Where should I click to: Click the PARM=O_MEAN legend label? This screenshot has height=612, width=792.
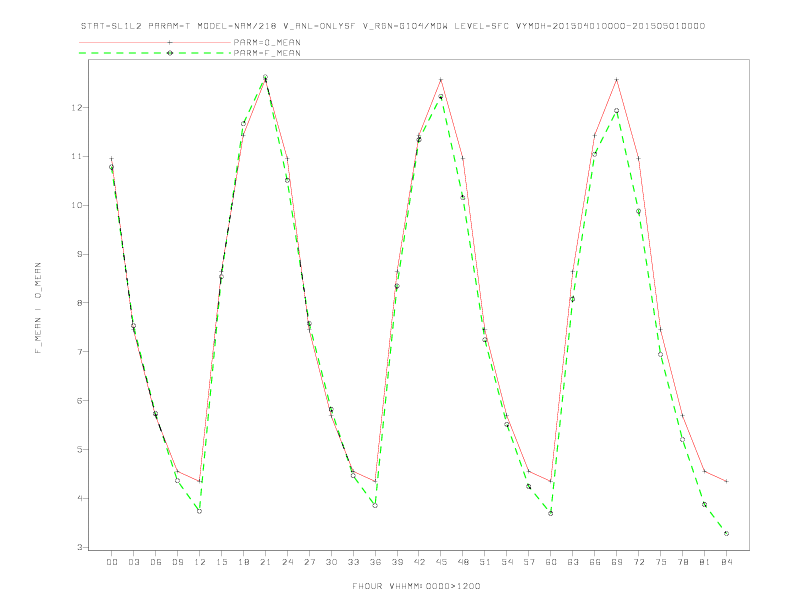267,42
